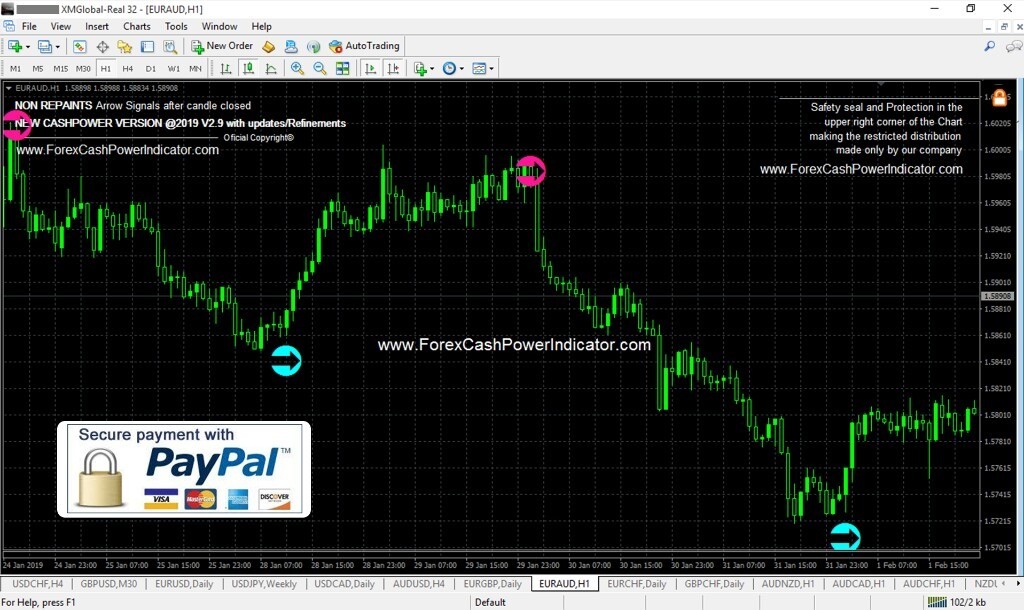Click the connection status 102/2 kb indicator

[x=957, y=602]
